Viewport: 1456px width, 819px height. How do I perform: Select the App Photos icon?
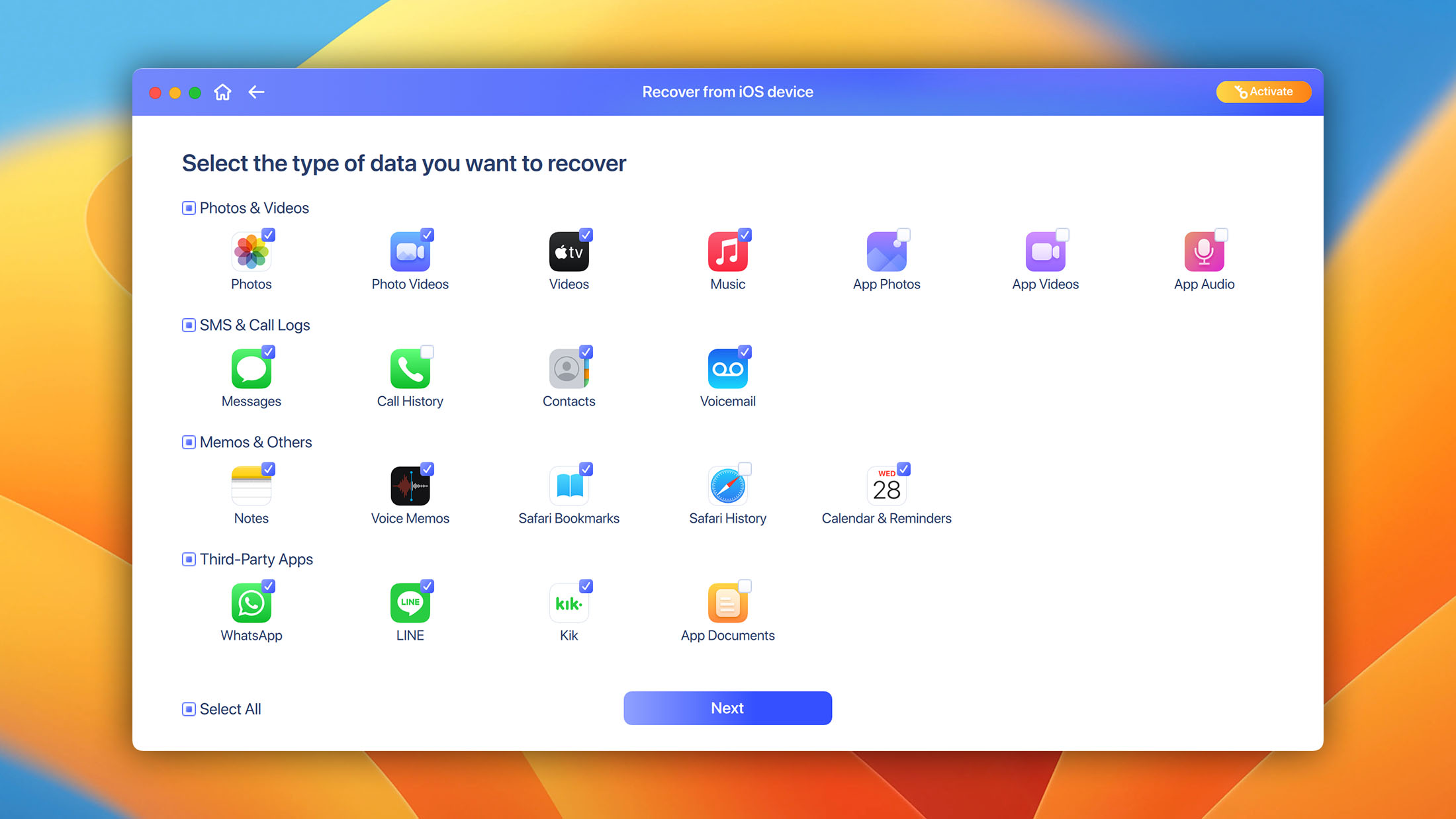pos(887,251)
